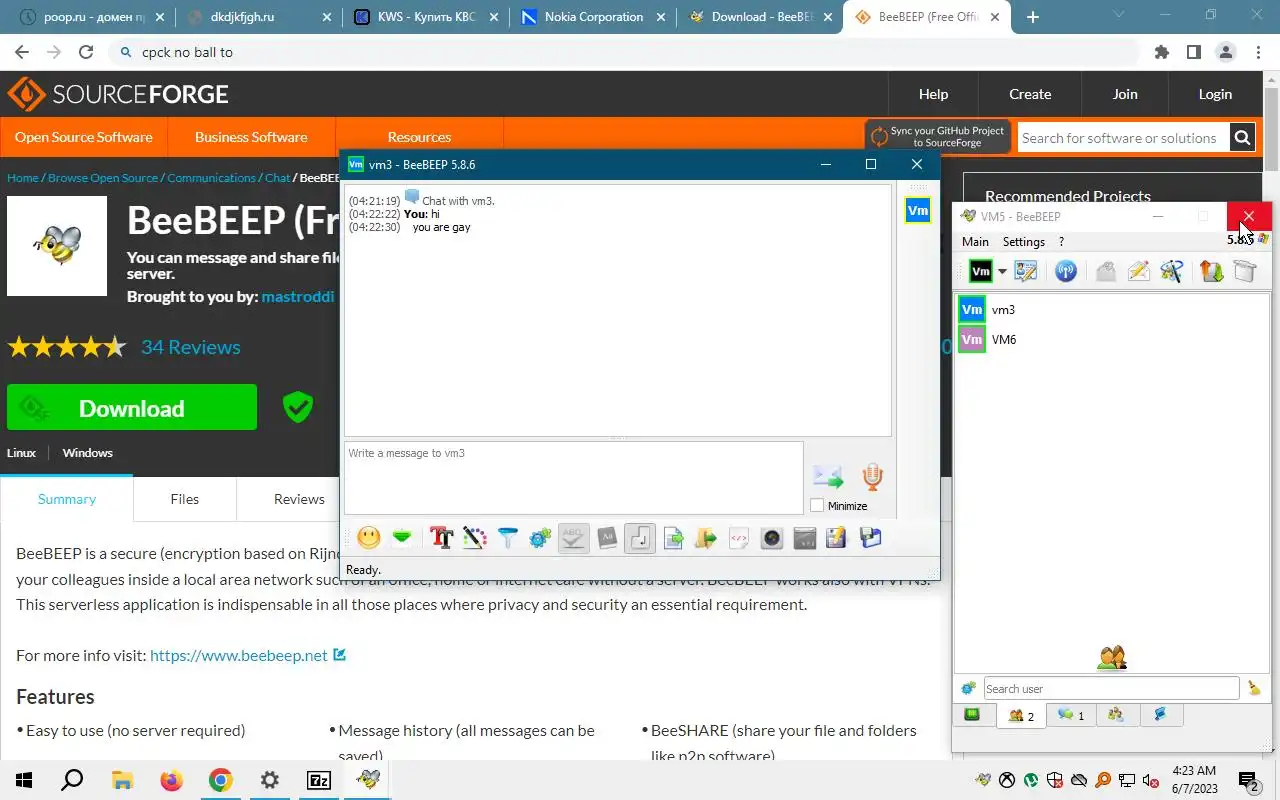Switch to the chats tab showing 1

coord(1071,715)
